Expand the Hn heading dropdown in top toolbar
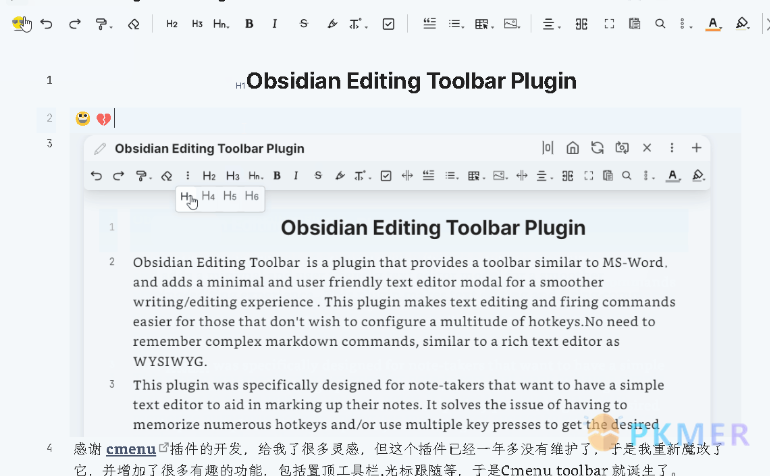The image size is (770, 476). pos(221,24)
